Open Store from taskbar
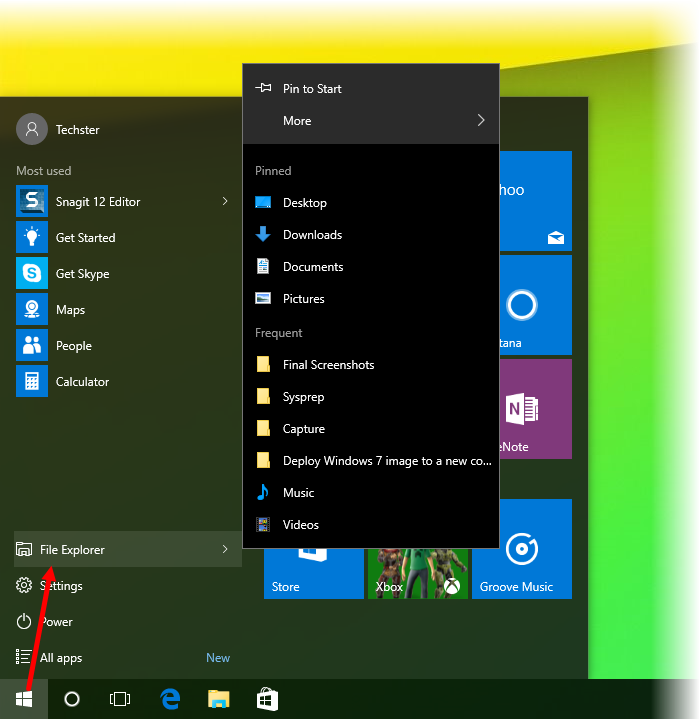 tap(267, 699)
